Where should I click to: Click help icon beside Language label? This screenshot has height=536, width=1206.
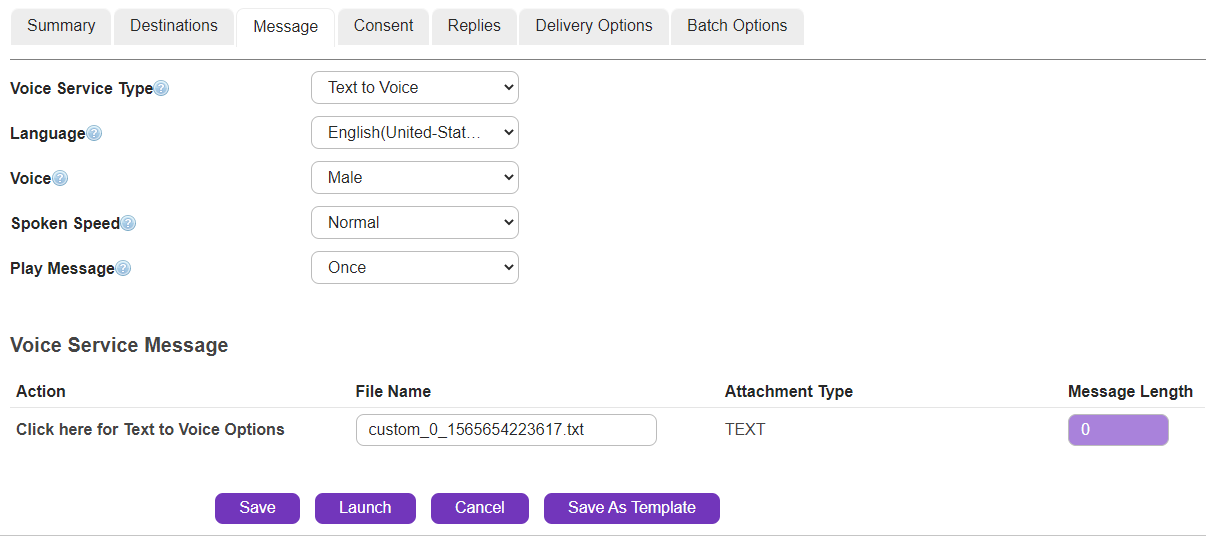[94, 133]
